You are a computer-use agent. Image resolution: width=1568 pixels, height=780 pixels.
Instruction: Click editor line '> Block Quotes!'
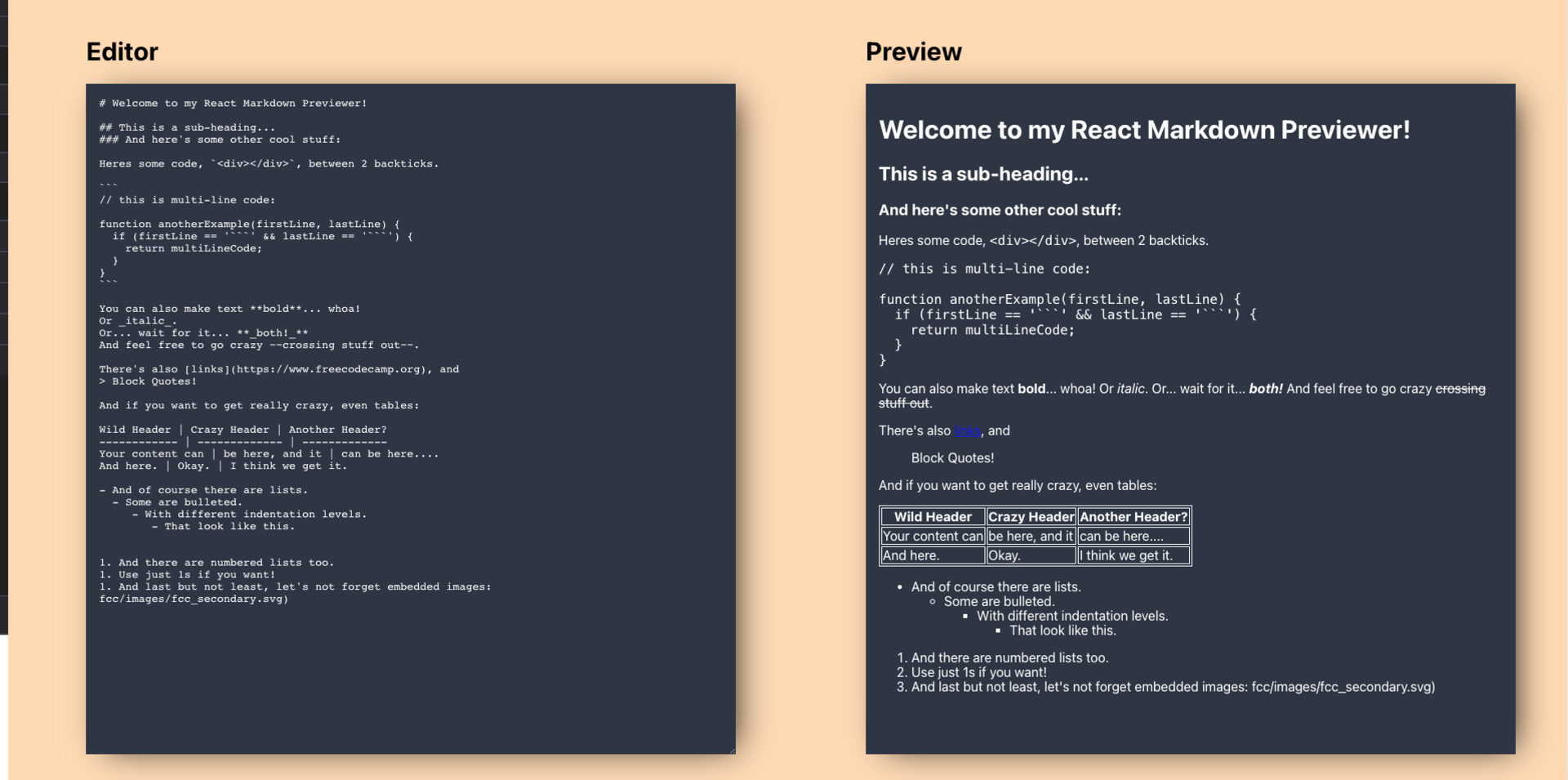[x=148, y=381]
